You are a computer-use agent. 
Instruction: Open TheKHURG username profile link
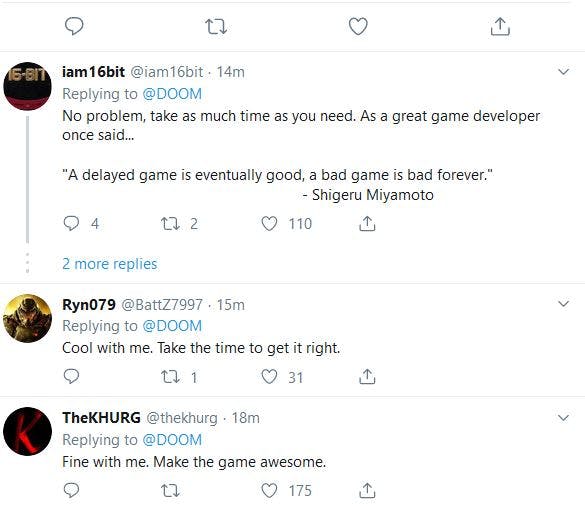tap(101, 418)
